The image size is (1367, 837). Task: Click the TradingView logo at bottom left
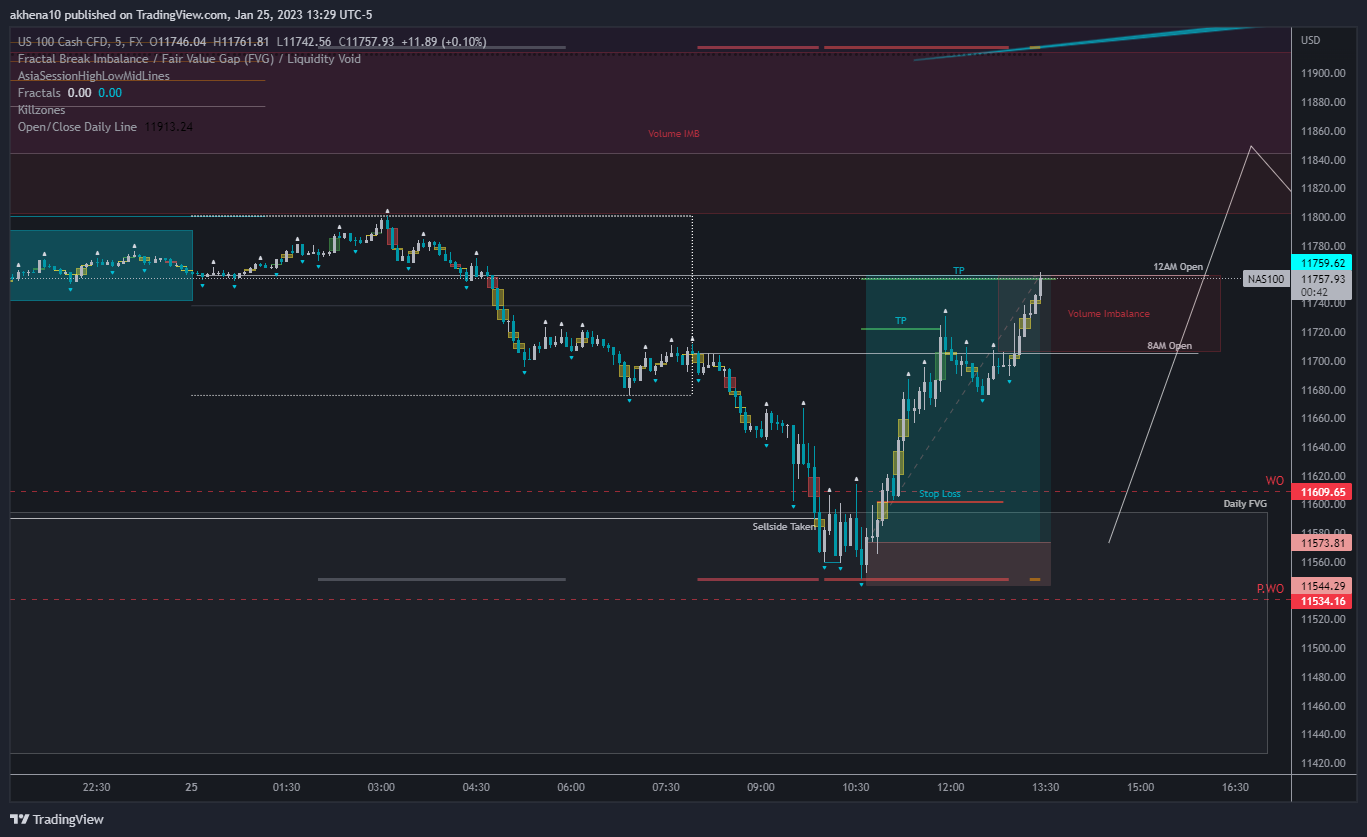[x=57, y=819]
